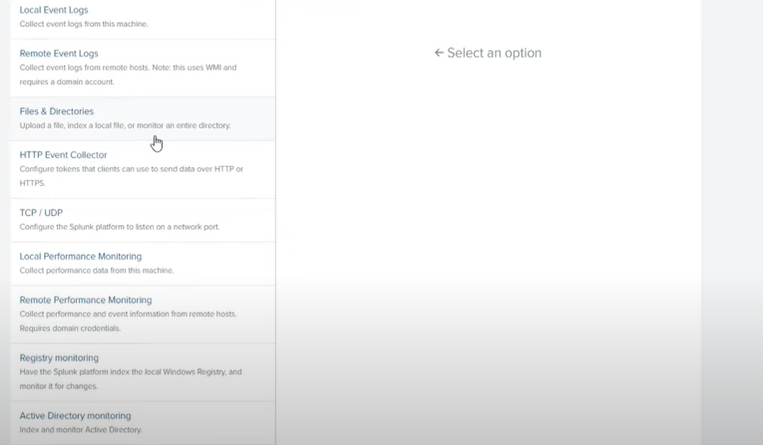This screenshot has width=763, height=445.
Task: Click the 'Configure tokens that clients can use' text
Action: pos(131,169)
